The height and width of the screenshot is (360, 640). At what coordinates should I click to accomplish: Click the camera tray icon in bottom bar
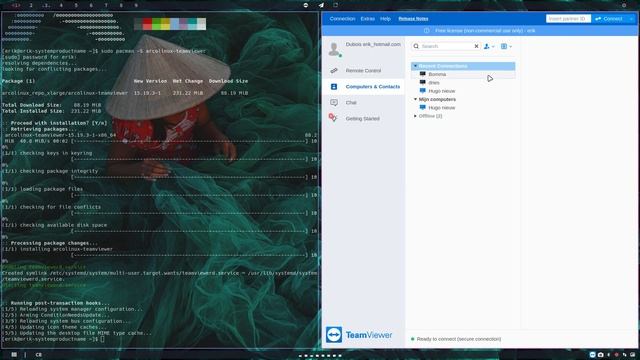point(600,355)
